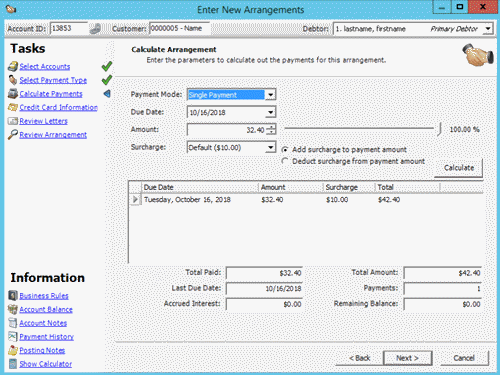The image size is (500, 375).
Task: Open the Posting Notes link
Action: tap(42, 350)
